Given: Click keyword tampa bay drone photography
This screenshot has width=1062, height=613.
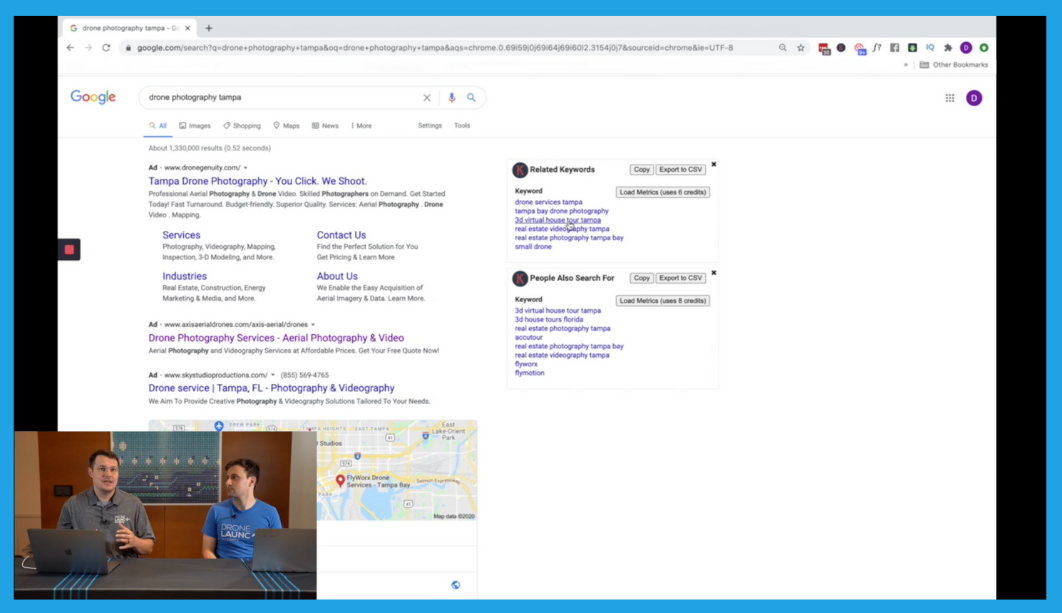Looking at the screenshot, I should click(x=561, y=211).
